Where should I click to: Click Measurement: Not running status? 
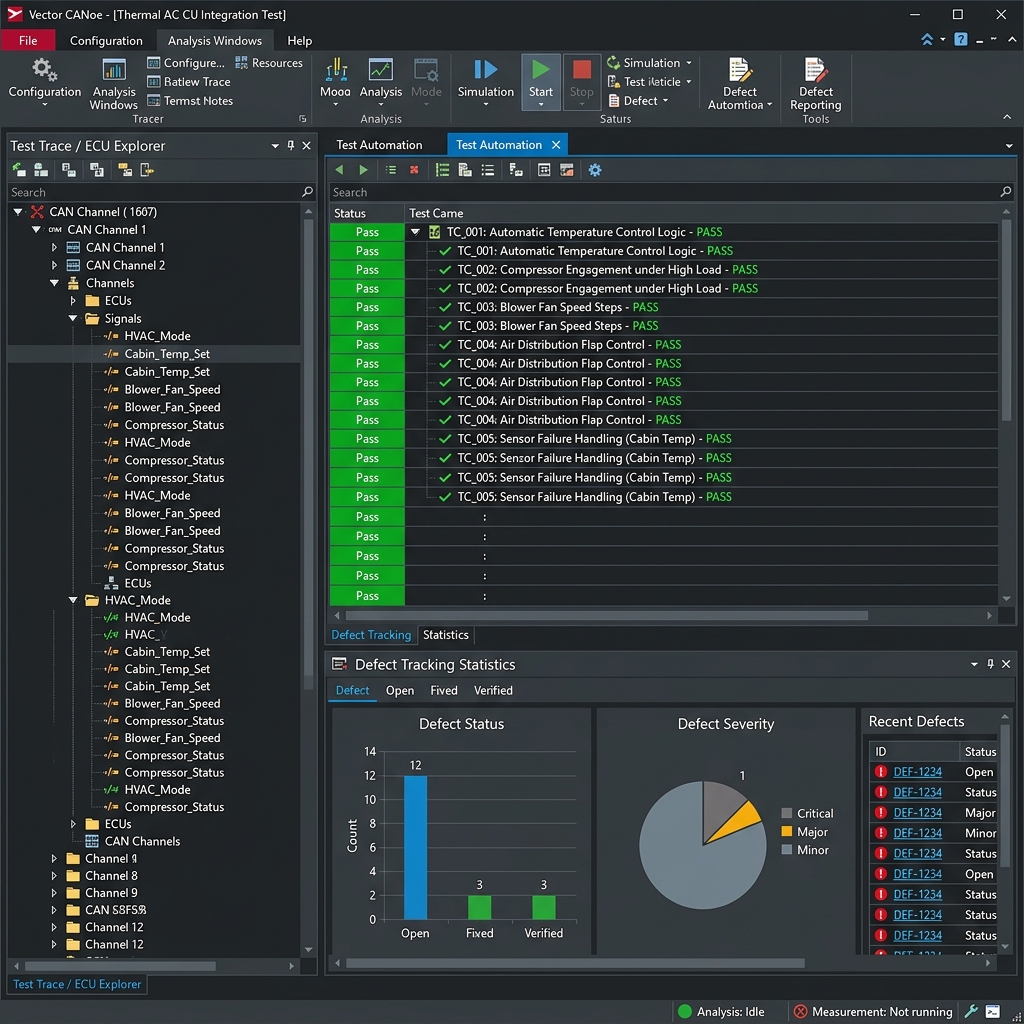coord(872,1011)
